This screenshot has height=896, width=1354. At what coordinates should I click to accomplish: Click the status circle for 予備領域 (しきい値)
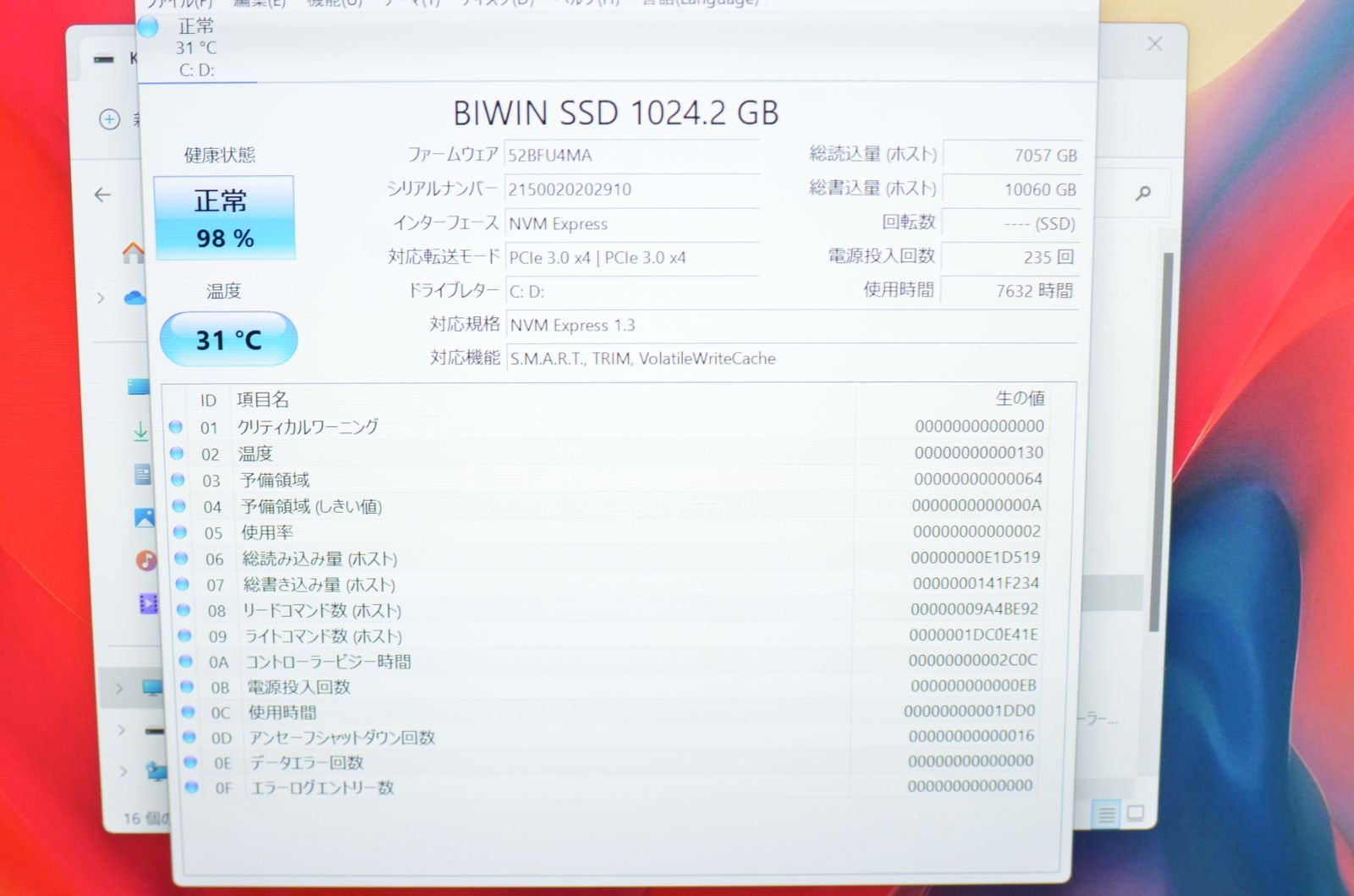pos(179,506)
